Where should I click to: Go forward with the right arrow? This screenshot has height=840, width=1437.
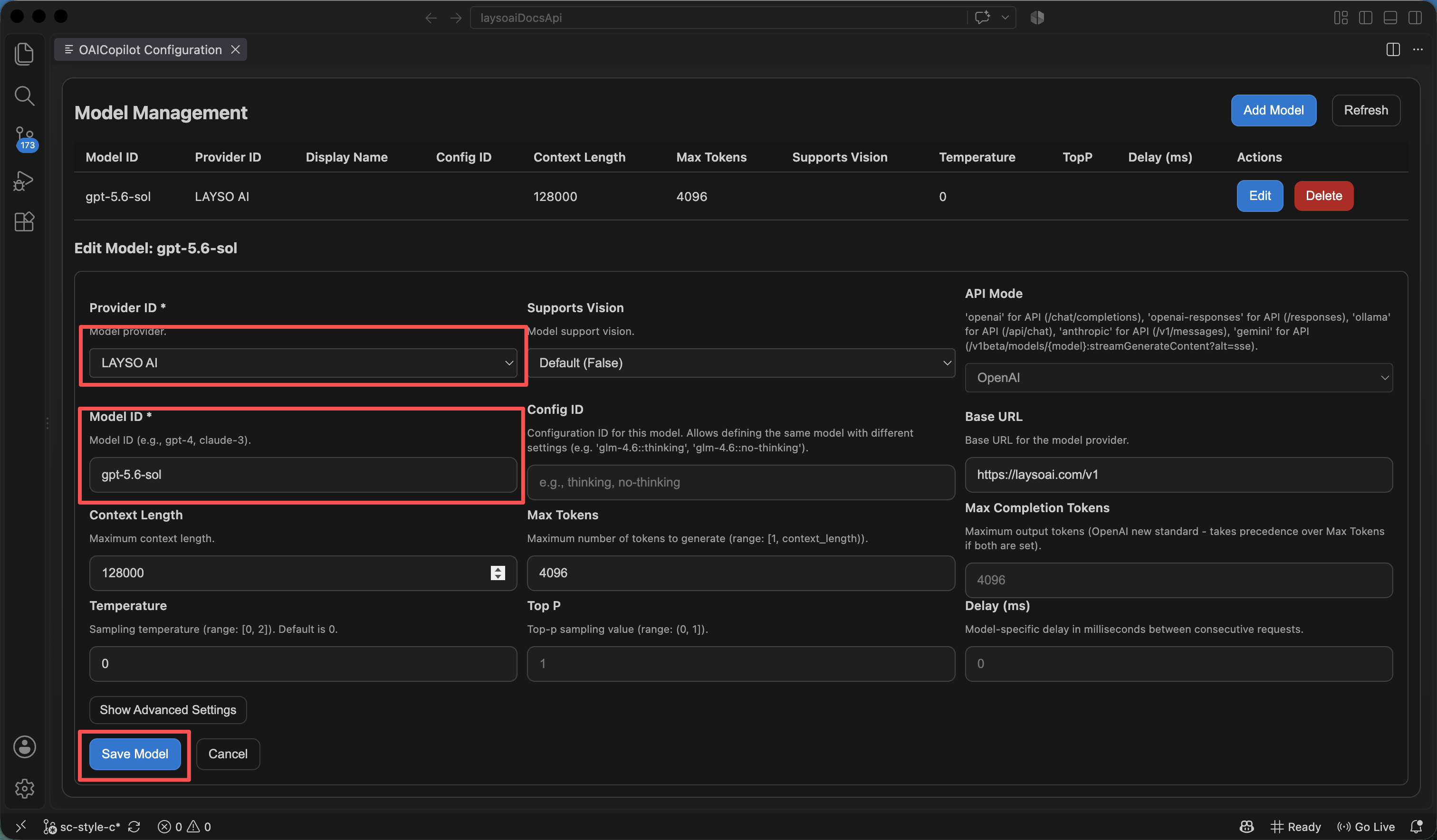456,18
